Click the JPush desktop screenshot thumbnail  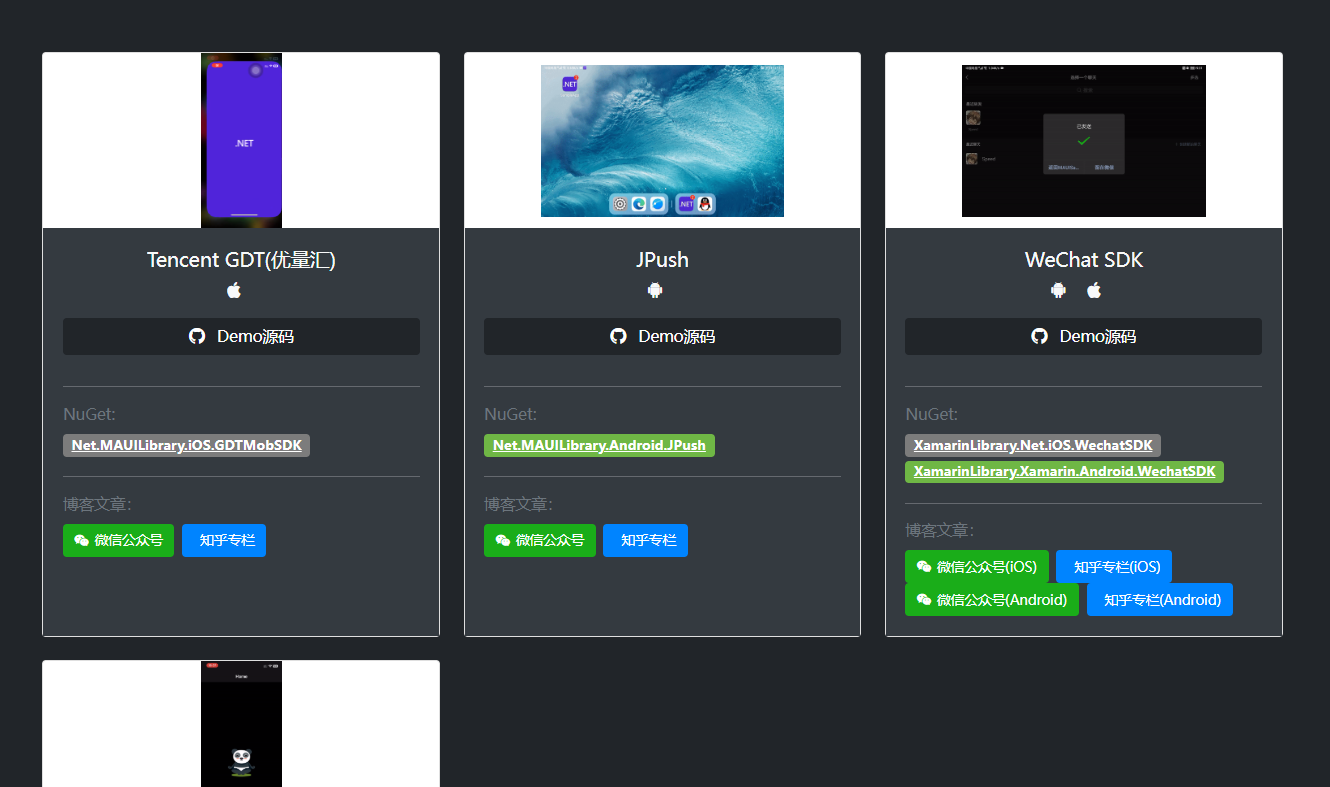(662, 141)
